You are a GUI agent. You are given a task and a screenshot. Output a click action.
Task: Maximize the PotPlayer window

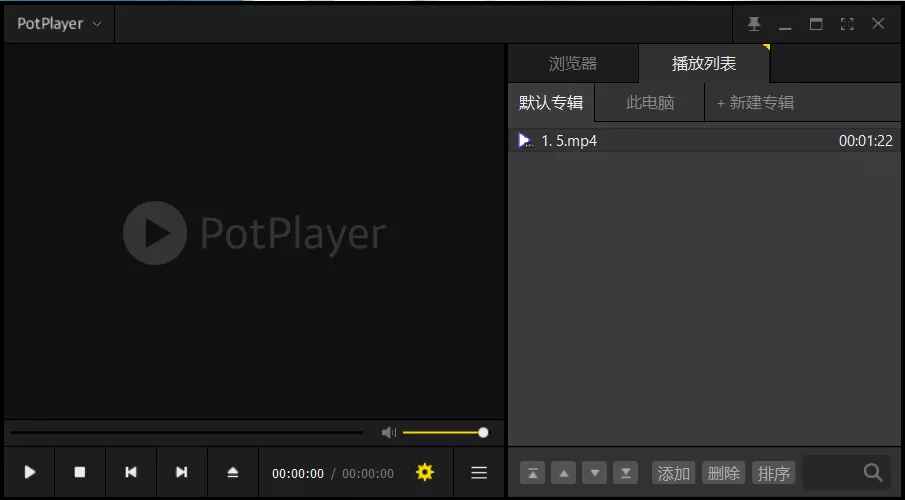[x=816, y=24]
